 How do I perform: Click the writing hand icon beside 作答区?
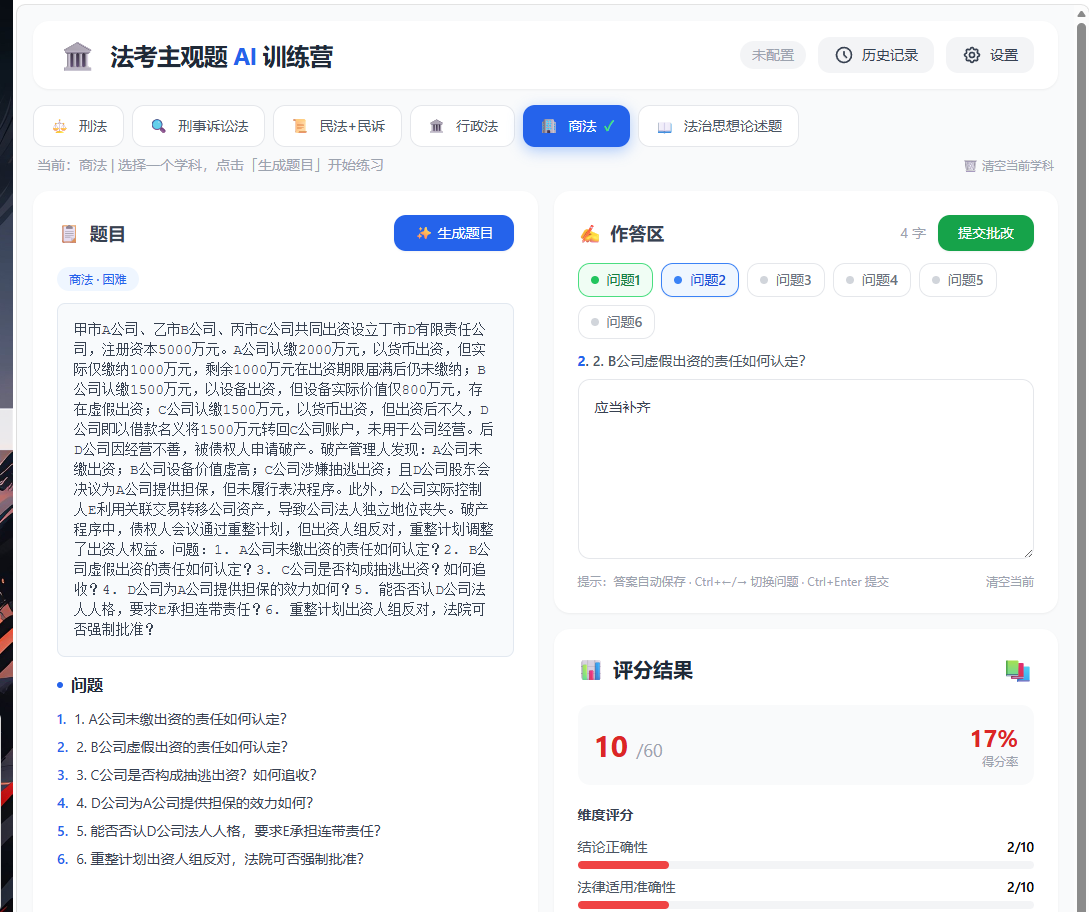tap(590, 234)
